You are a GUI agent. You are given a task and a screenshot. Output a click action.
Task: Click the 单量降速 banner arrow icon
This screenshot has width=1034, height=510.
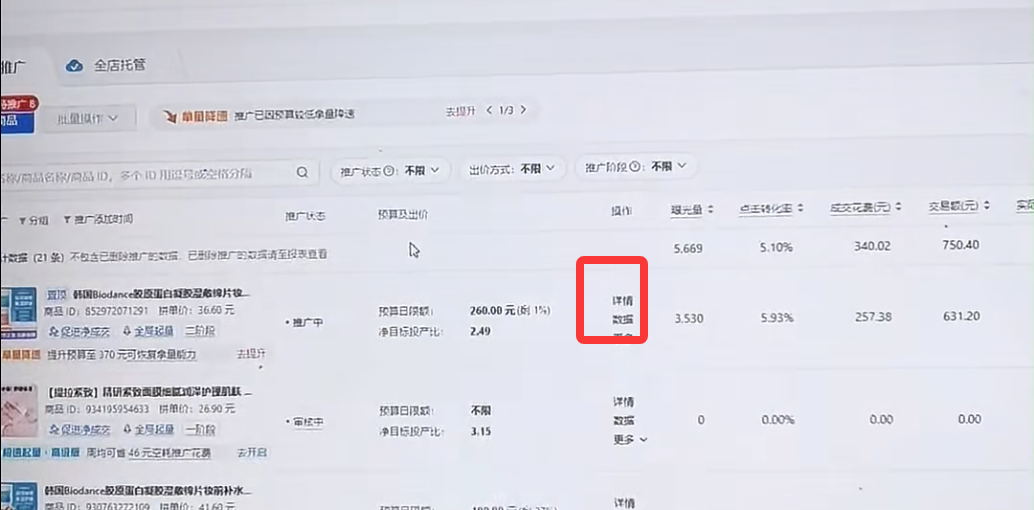pyautogui.click(x=172, y=115)
